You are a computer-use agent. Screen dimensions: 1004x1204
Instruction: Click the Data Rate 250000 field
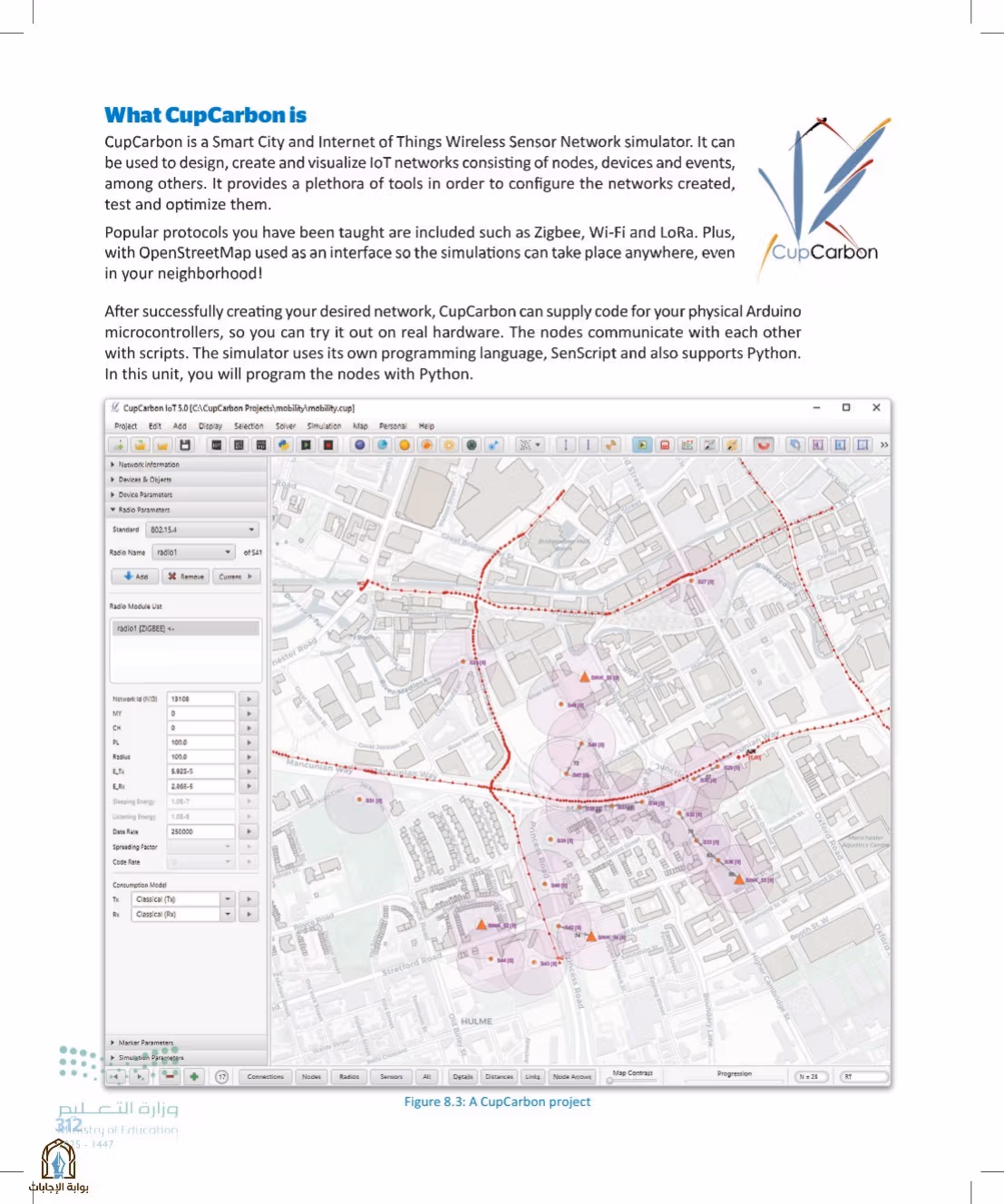pos(201,831)
